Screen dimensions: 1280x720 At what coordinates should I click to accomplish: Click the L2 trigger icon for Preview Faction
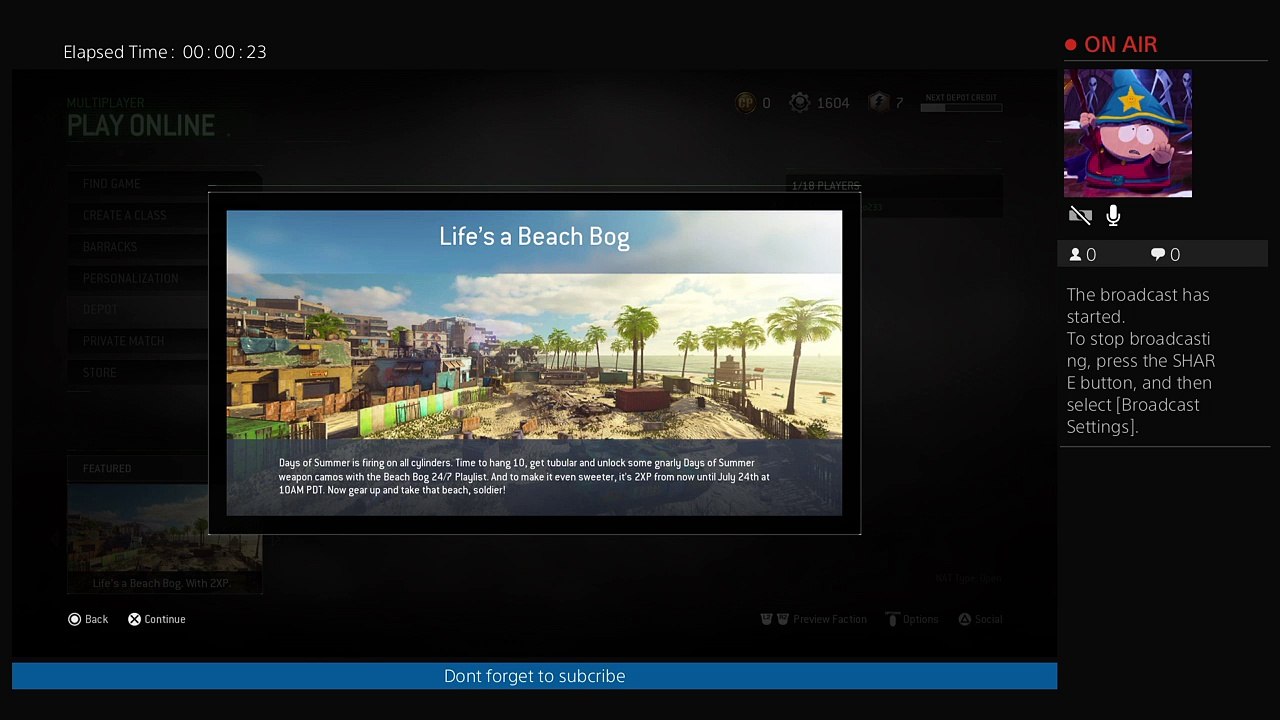point(766,619)
